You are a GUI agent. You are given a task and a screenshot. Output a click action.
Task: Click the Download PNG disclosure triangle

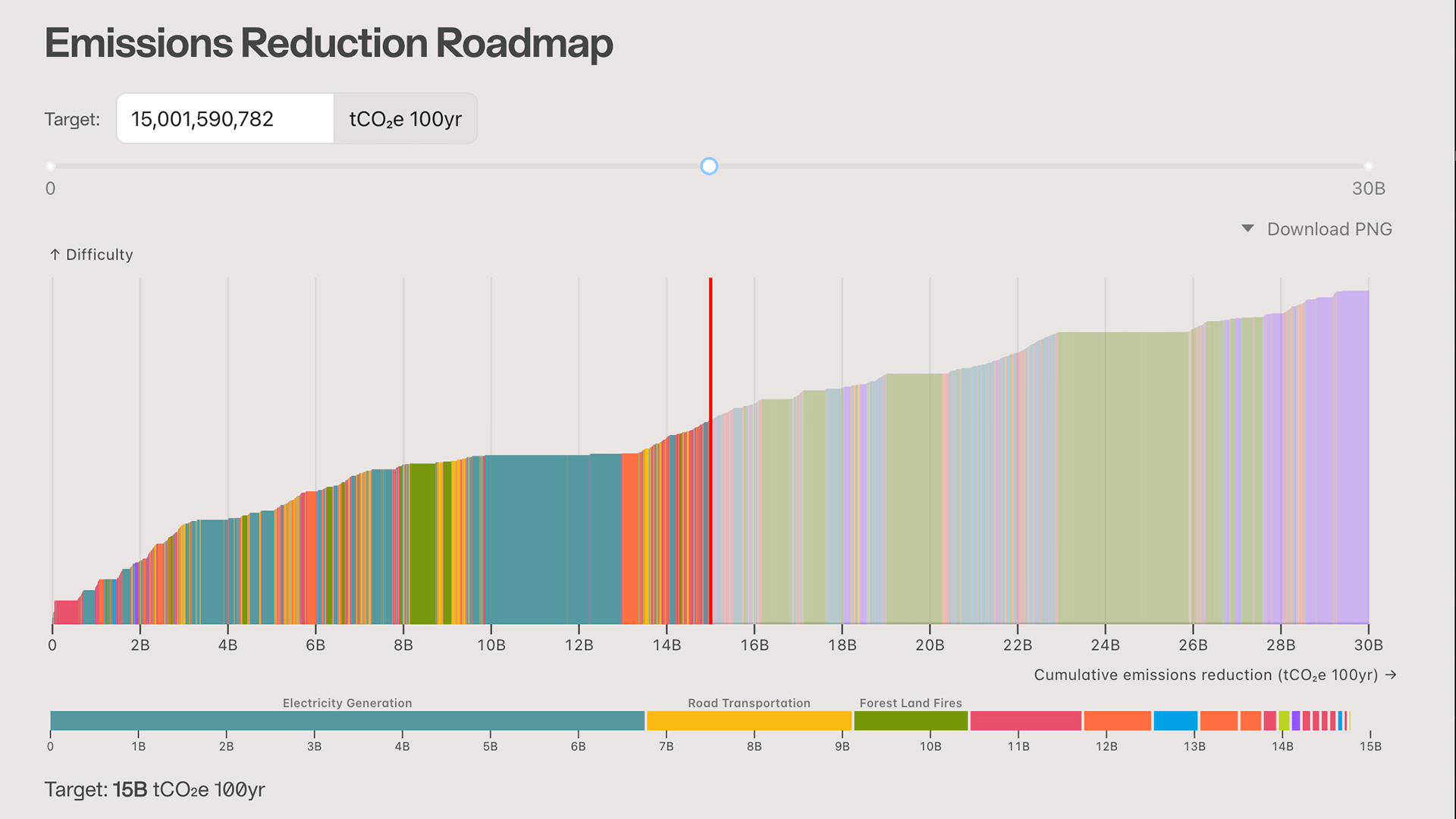tap(1247, 228)
